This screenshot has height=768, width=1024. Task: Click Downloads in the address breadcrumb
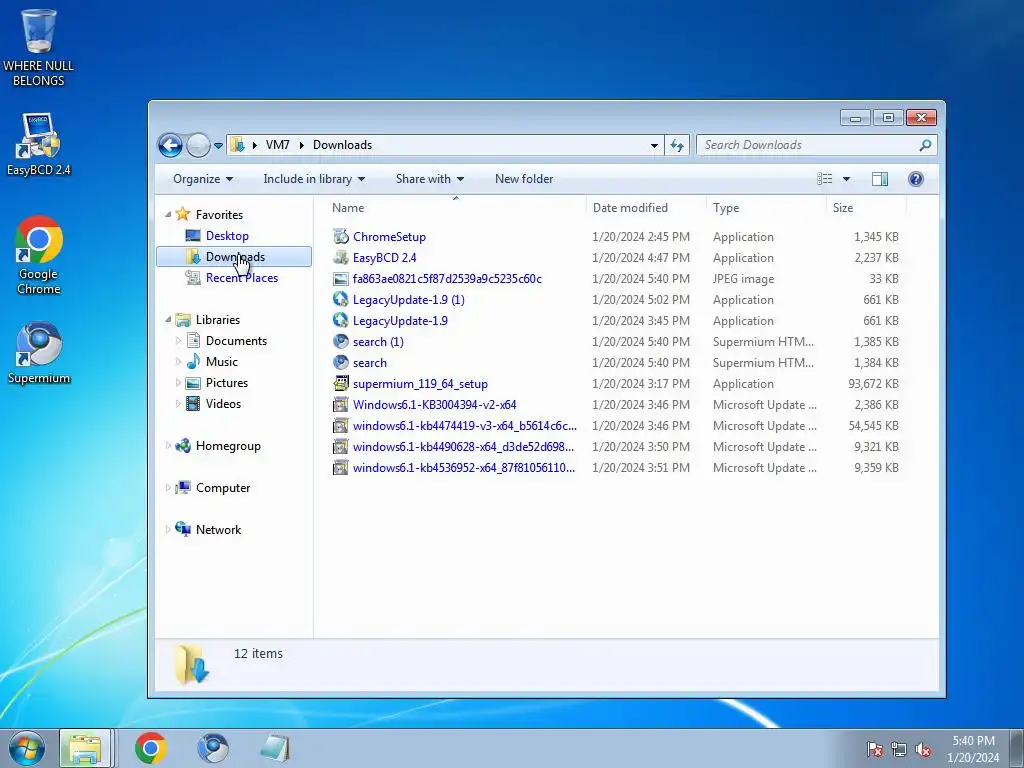(342, 145)
